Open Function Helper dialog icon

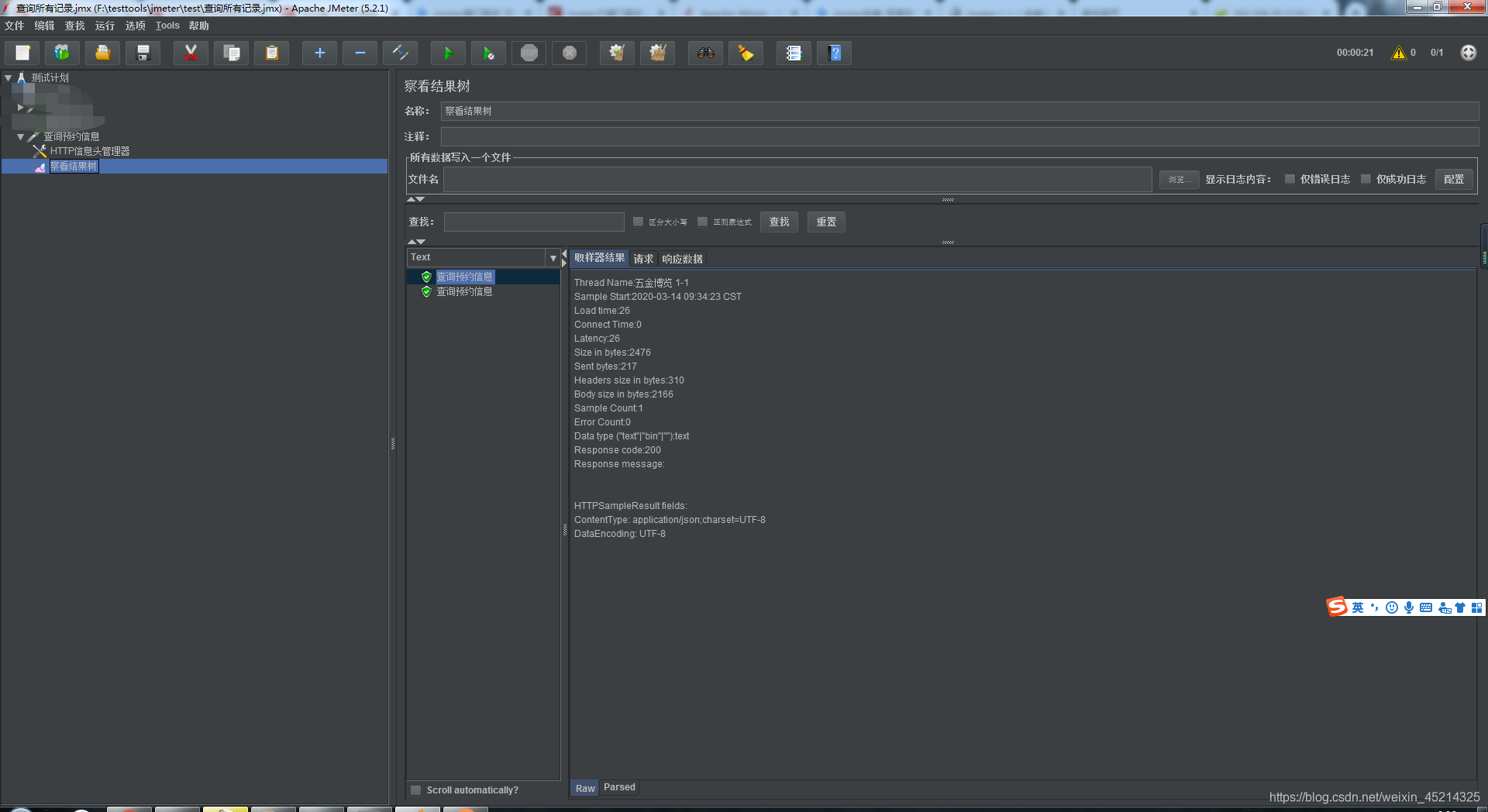point(794,53)
